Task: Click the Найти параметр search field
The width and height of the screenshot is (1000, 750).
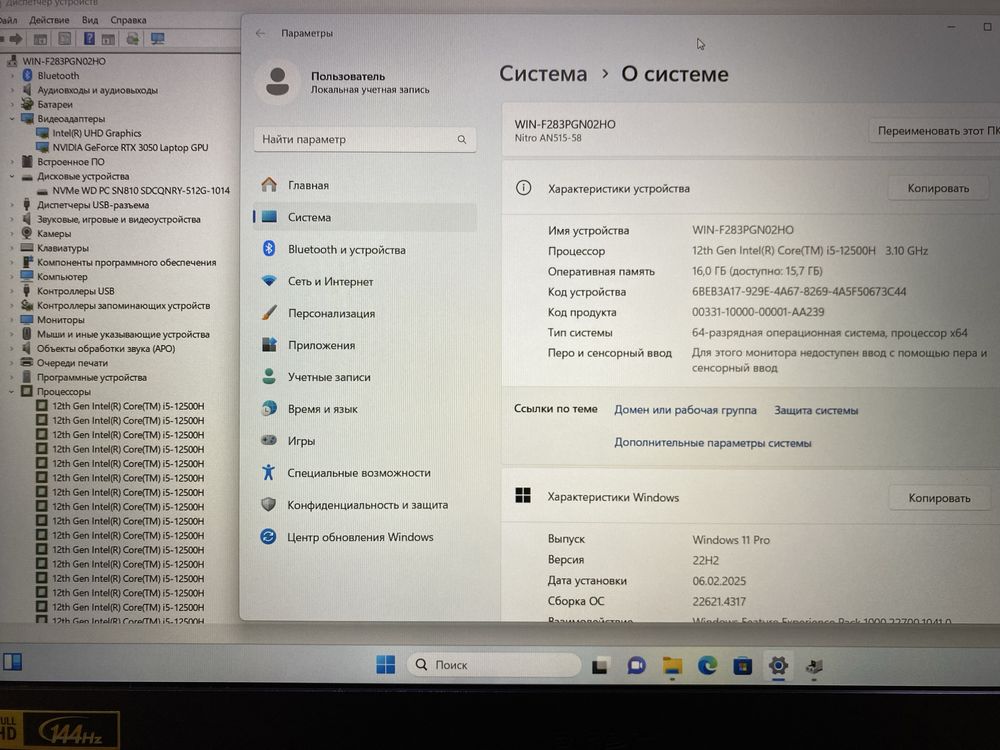Action: pyautogui.click(x=365, y=139)
